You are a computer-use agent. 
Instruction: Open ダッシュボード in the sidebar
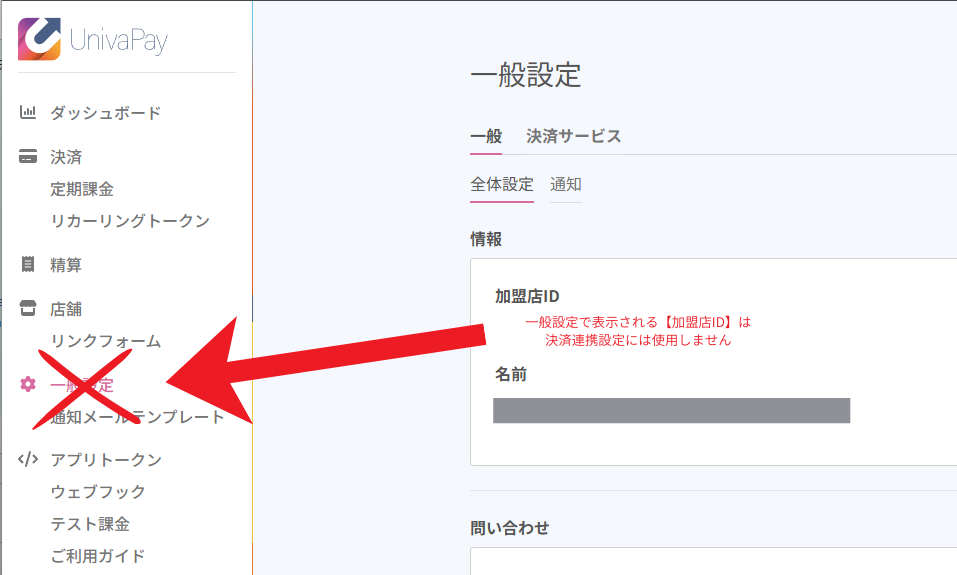pyautogui.click(x=105, y=113)
